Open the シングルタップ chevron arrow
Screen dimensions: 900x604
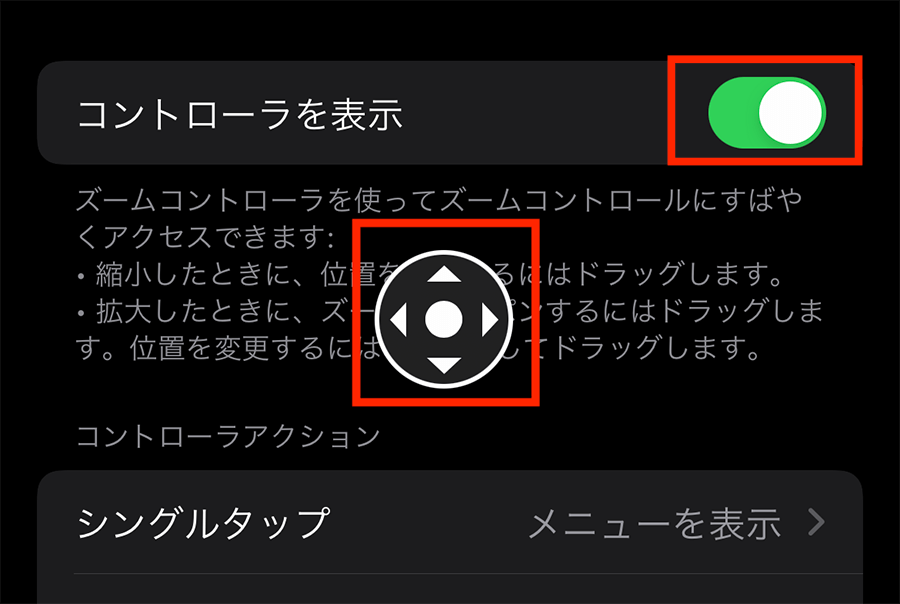(x=816, y=522)
